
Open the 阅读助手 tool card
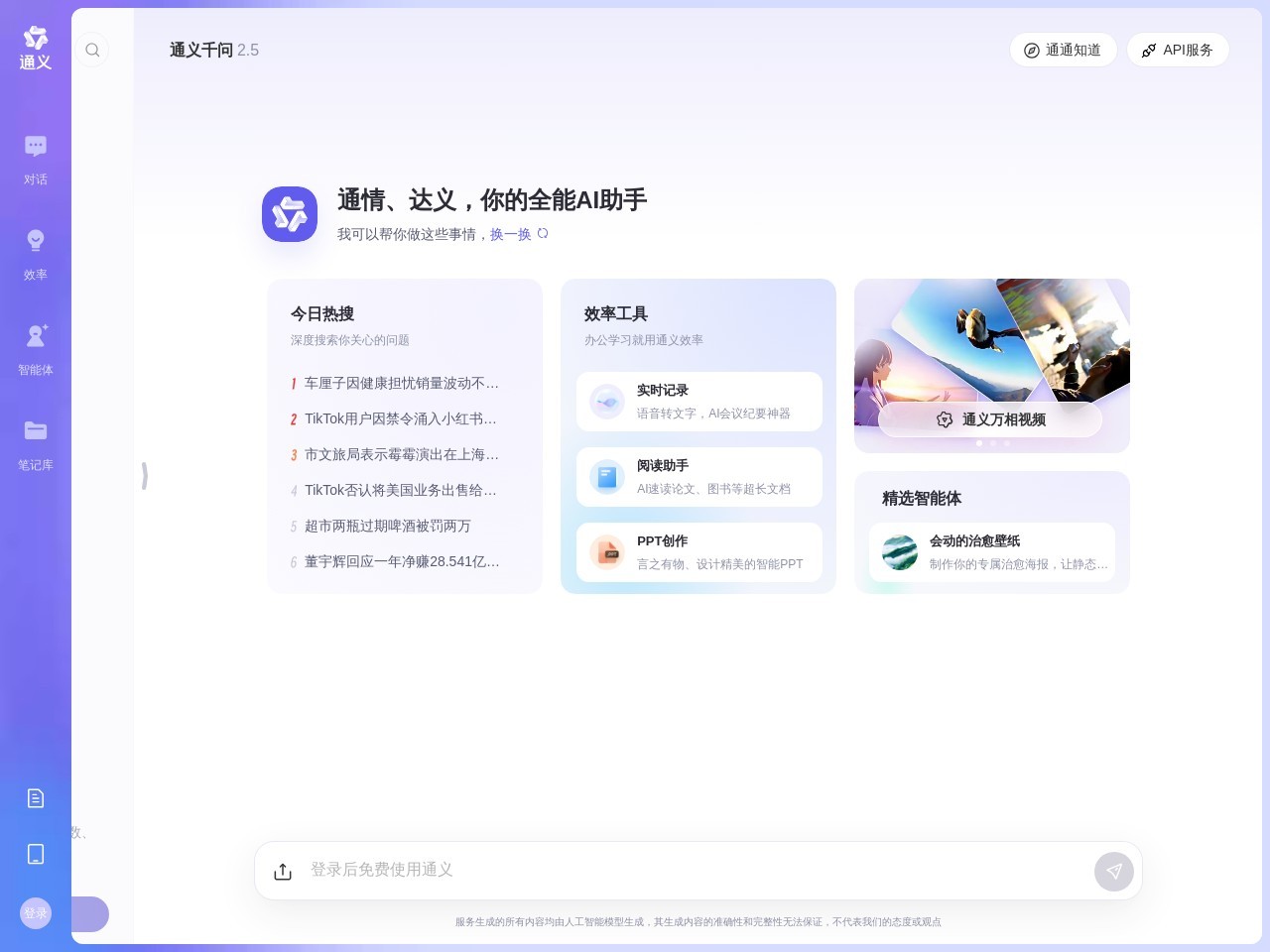[699, 477]
